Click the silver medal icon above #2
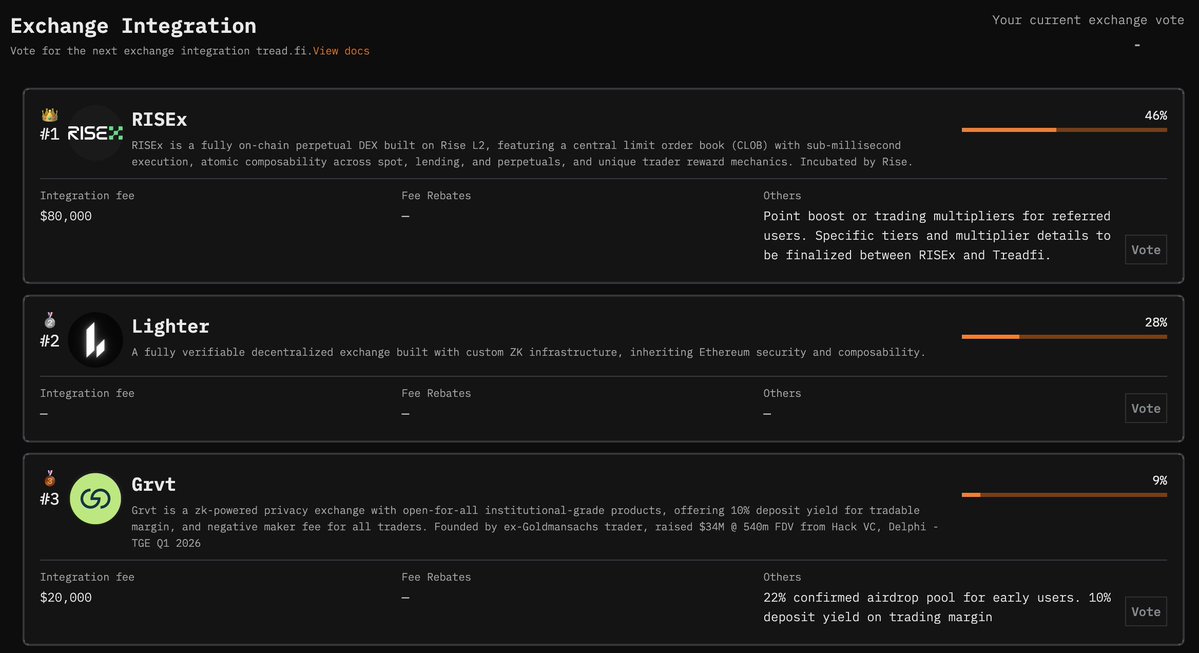 pyautogui.click(x=50, y=320)
